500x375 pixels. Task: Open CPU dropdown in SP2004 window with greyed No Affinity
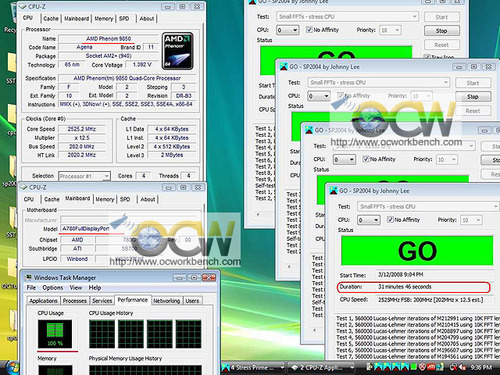(x=319, y=96)
